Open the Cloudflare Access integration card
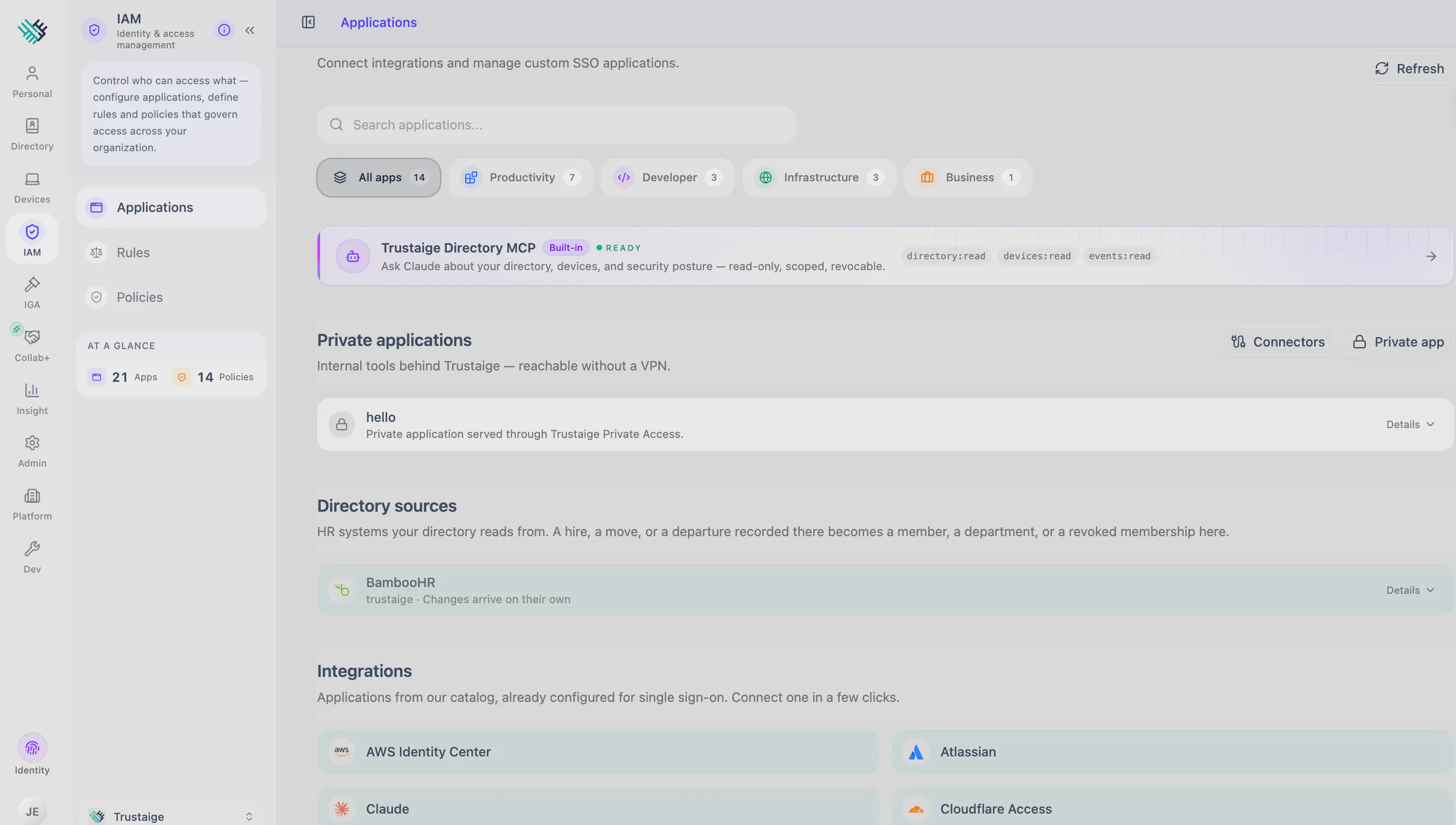The width and height of the screenshot is (1456, 825). click(x=1173, y=807)
